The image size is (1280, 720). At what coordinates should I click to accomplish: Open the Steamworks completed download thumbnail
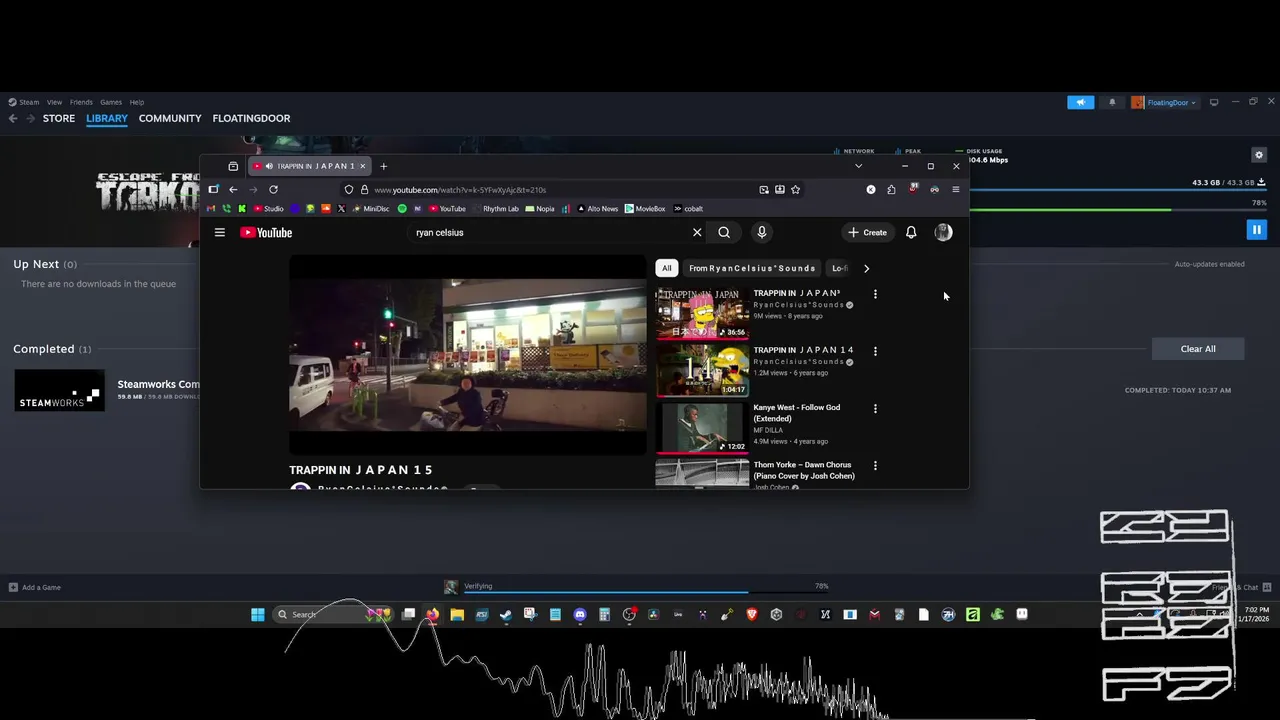click(59, 390)
